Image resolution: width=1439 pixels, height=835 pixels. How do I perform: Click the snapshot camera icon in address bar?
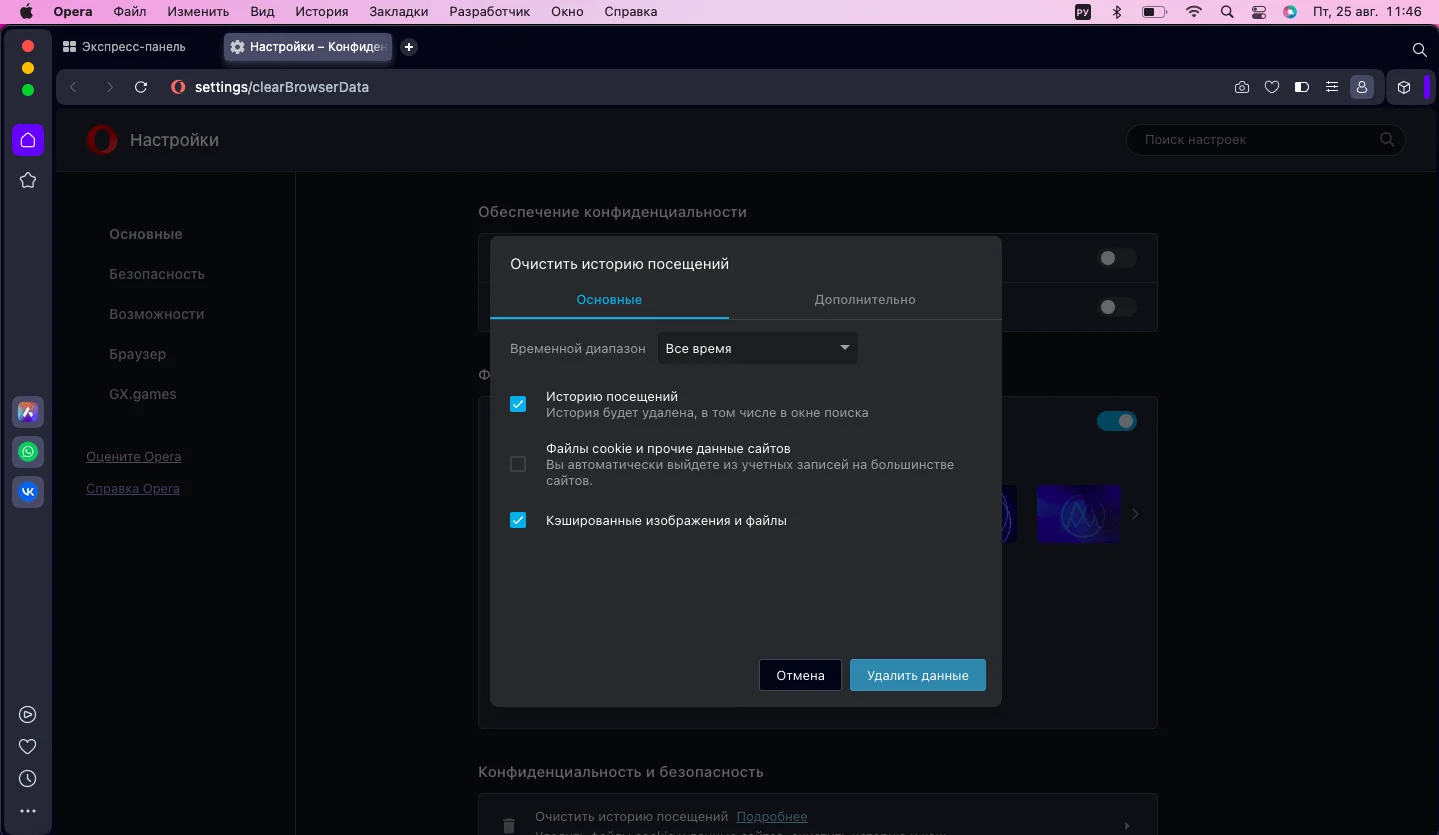(x=1242, y=87)
